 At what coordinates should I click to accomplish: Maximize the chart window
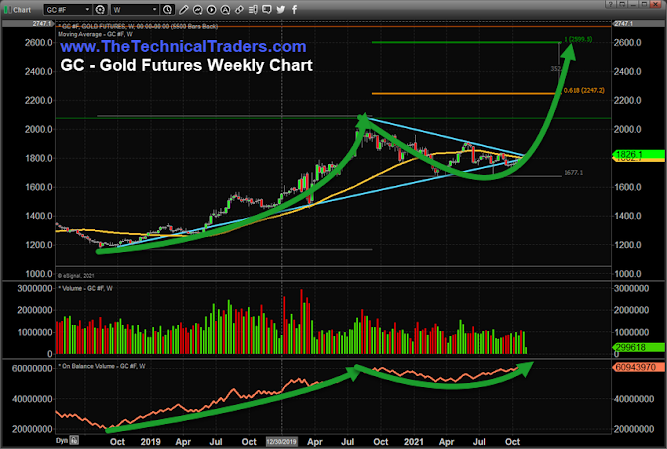pos(644,4)
